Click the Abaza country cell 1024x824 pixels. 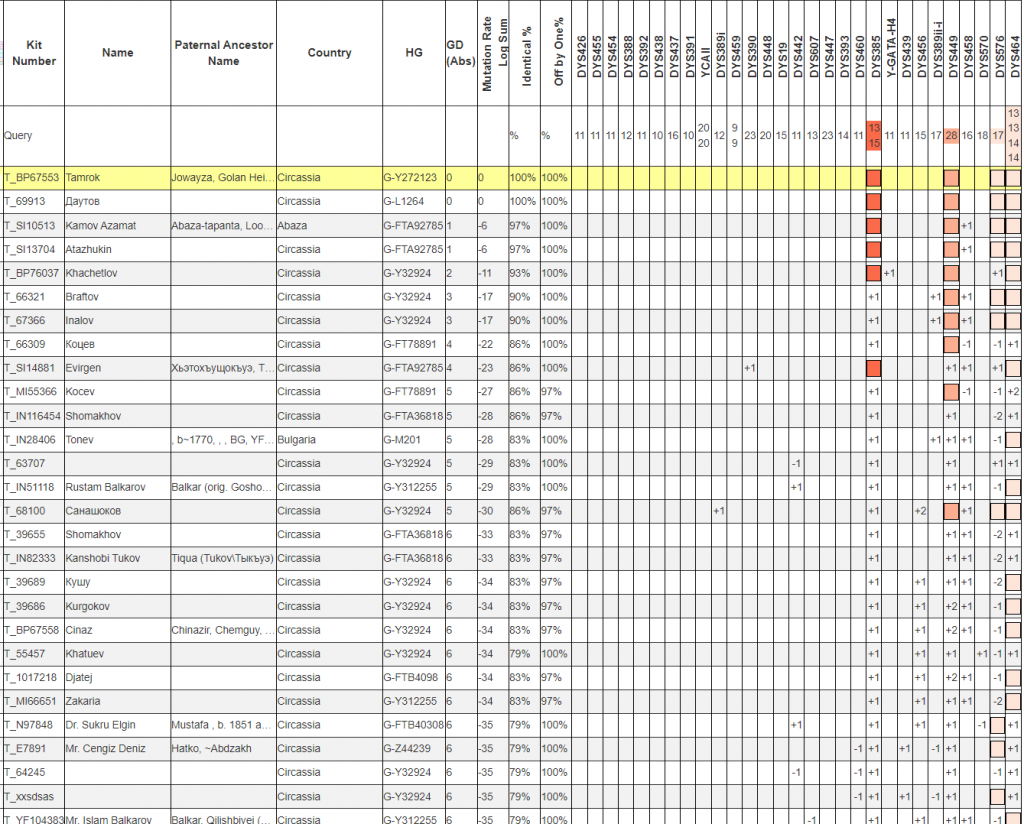293,226
